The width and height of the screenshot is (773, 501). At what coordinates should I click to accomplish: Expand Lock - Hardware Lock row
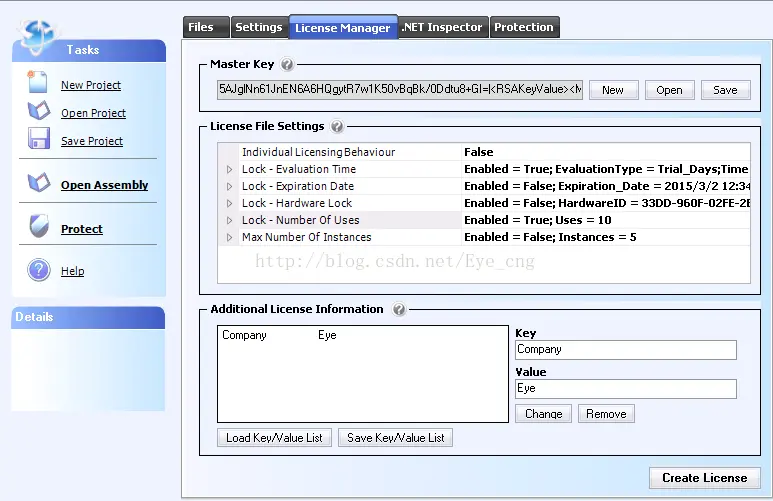click(x=229, y=203)
